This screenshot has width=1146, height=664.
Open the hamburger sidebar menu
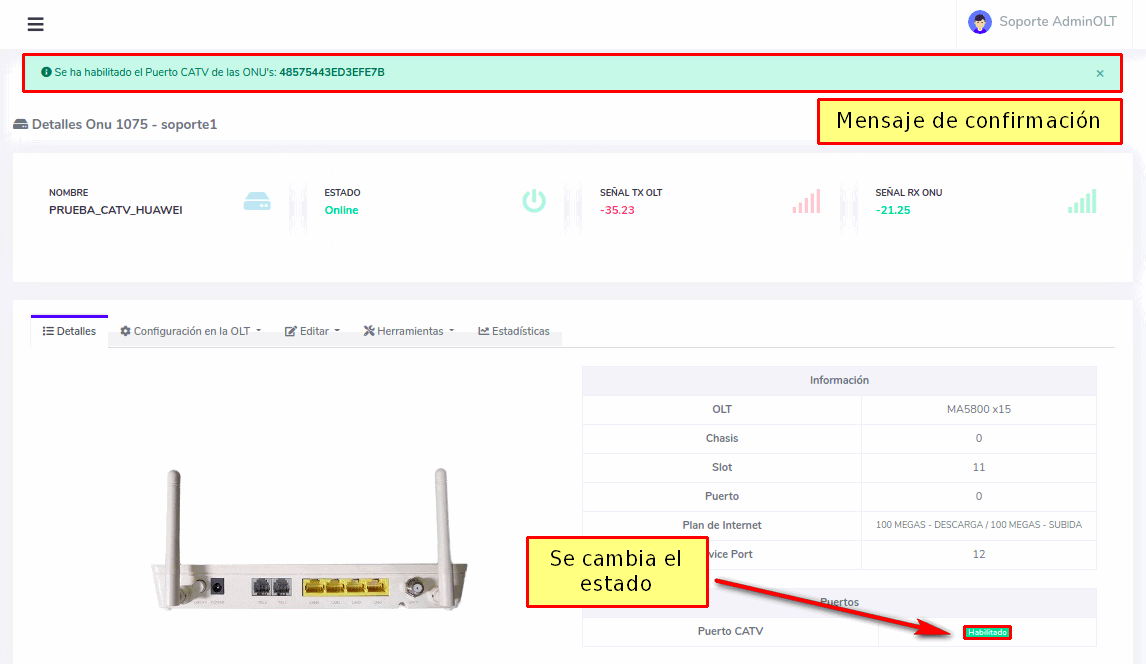tap(35, 25)
